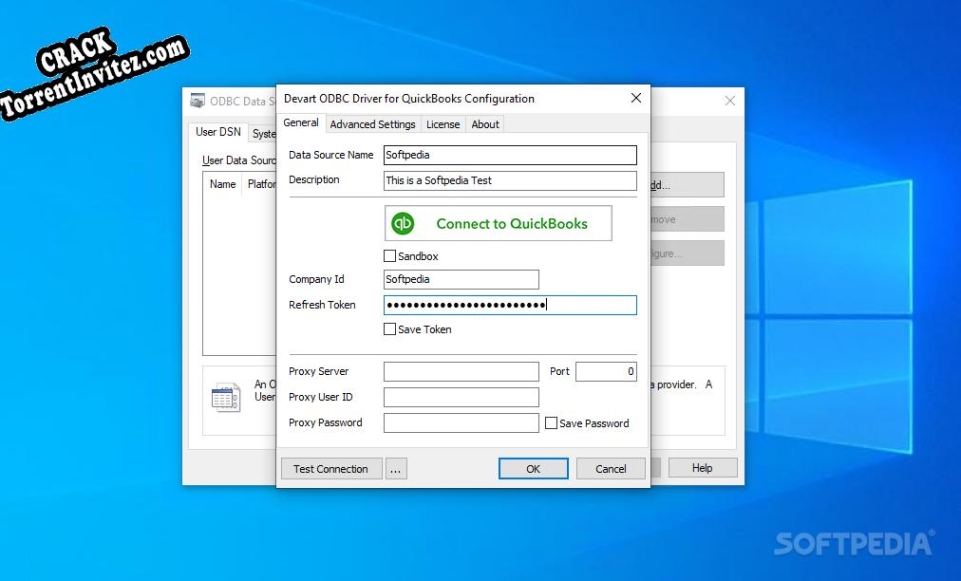Click inside the Refresh Token field

point(510,305)
